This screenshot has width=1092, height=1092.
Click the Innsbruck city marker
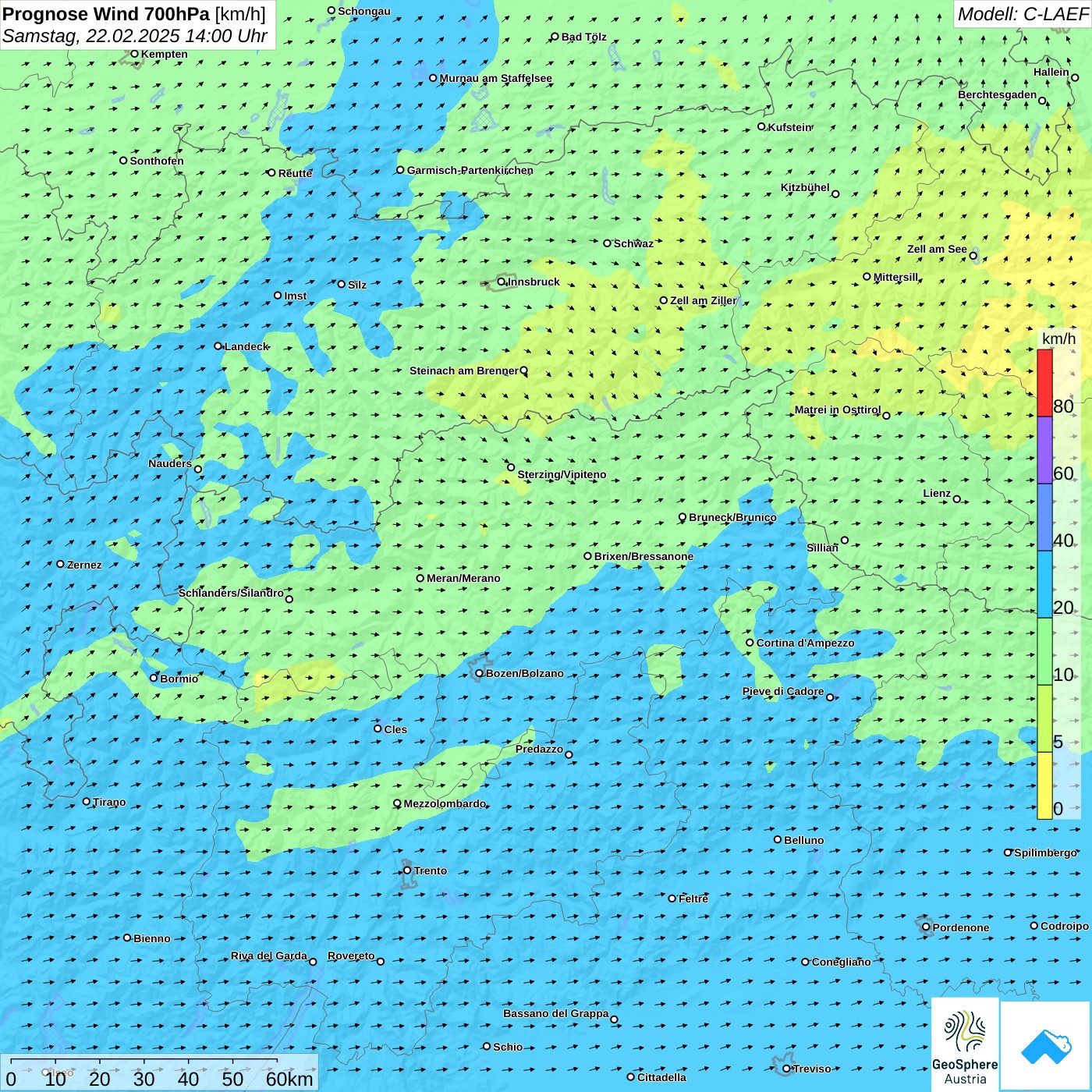(x=502, y=282)
